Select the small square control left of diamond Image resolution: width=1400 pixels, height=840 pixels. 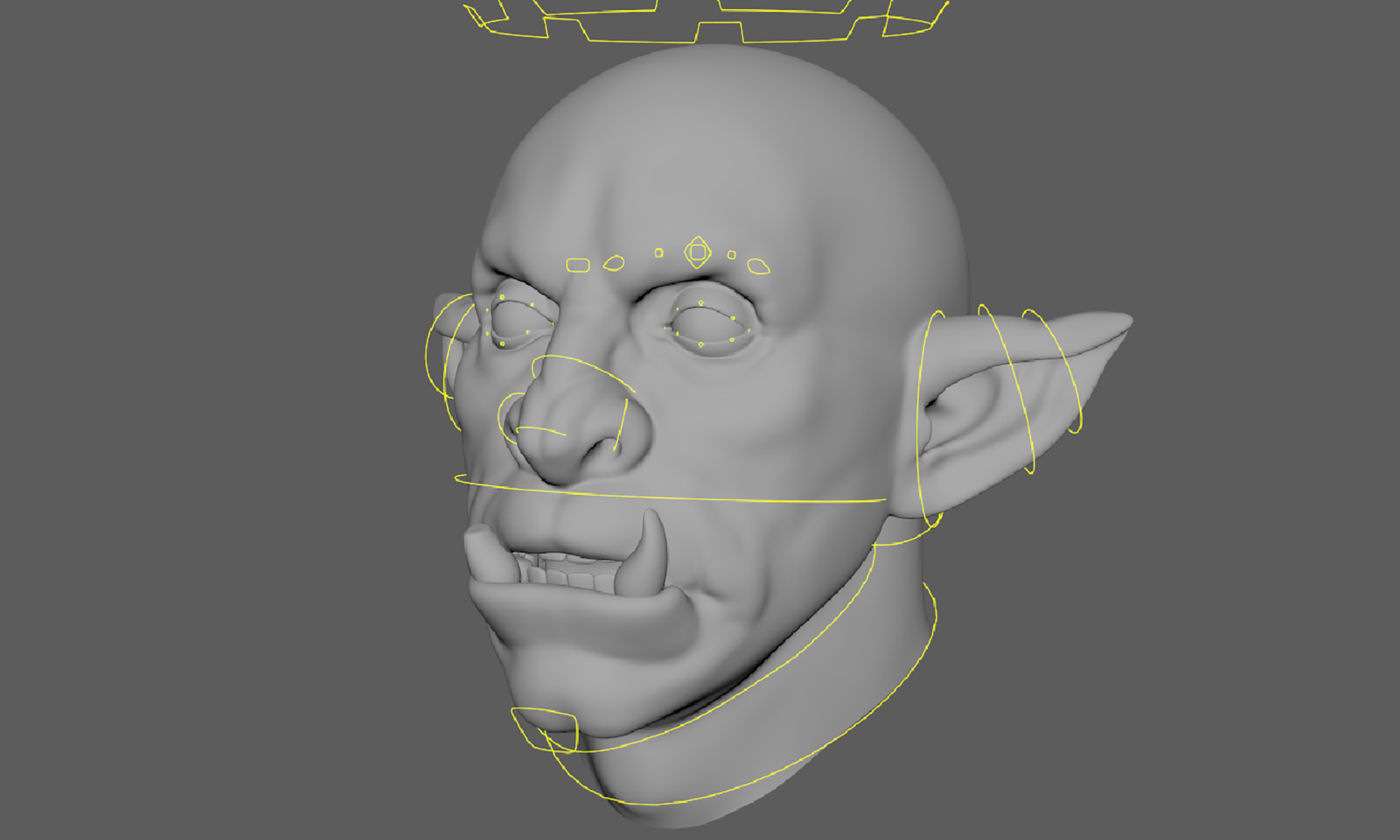click(659, 253)
